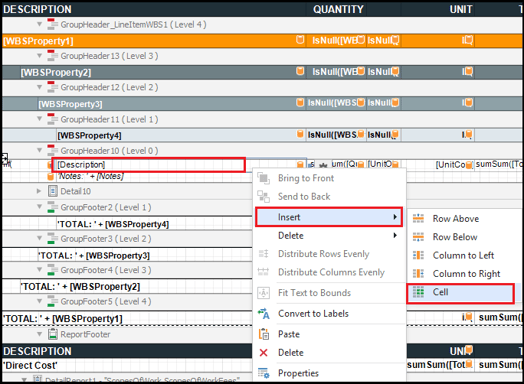Click the GroupHeader10 band icon
This screenshot has width=524, height=384.
[x=52, y=150]
